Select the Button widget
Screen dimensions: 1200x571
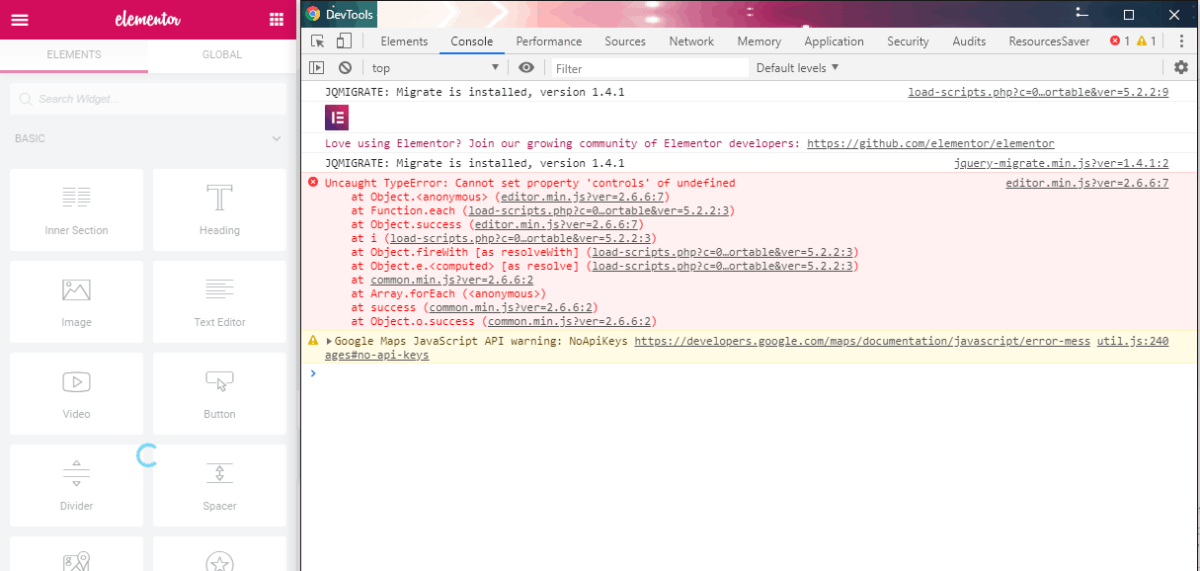point(219,394)
